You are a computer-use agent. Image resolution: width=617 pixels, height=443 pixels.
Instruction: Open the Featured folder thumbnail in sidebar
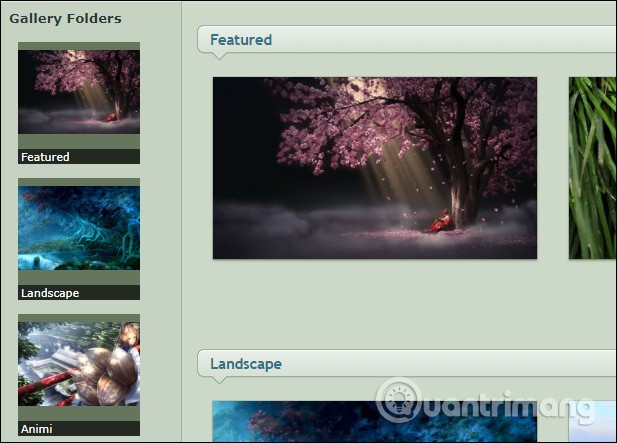(79, 98)
